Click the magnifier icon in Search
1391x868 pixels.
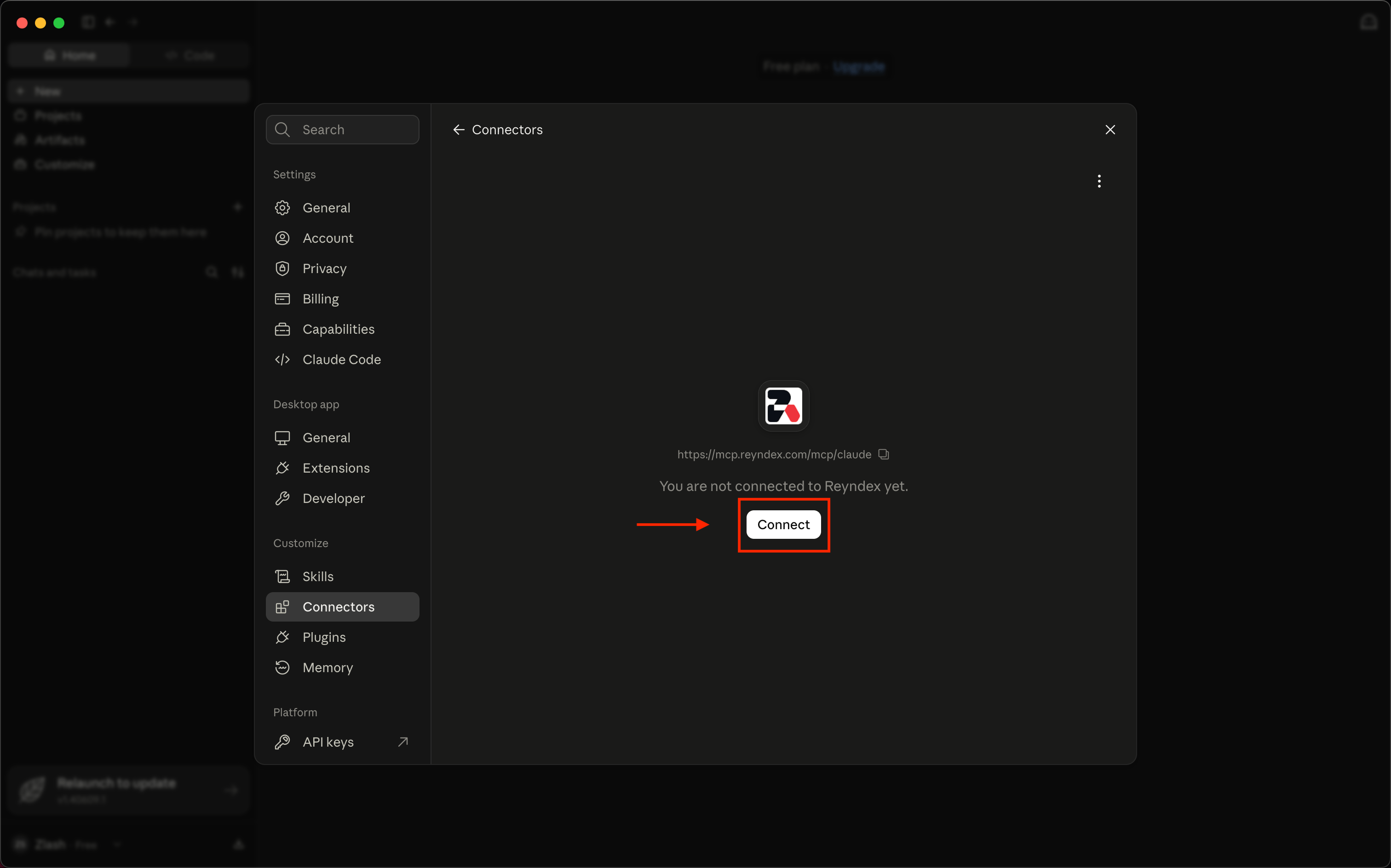pos(282,130)
